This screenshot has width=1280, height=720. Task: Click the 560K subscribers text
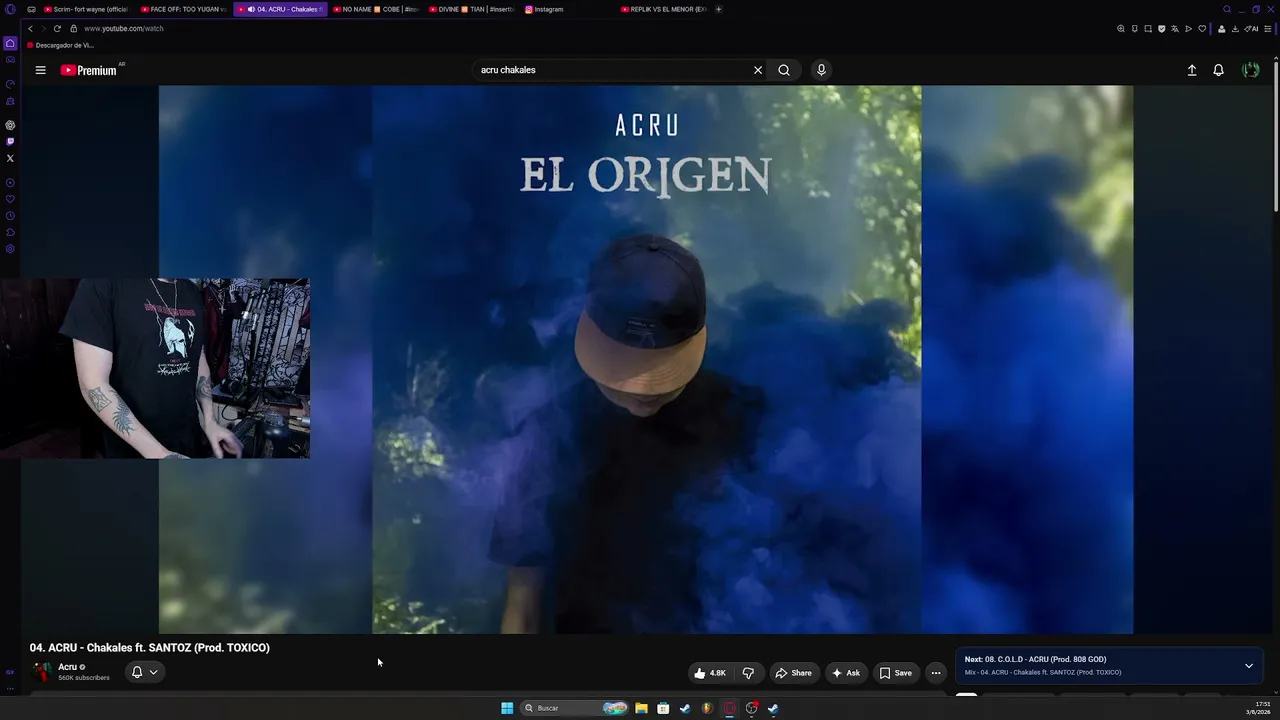click(x=84, y=678)
